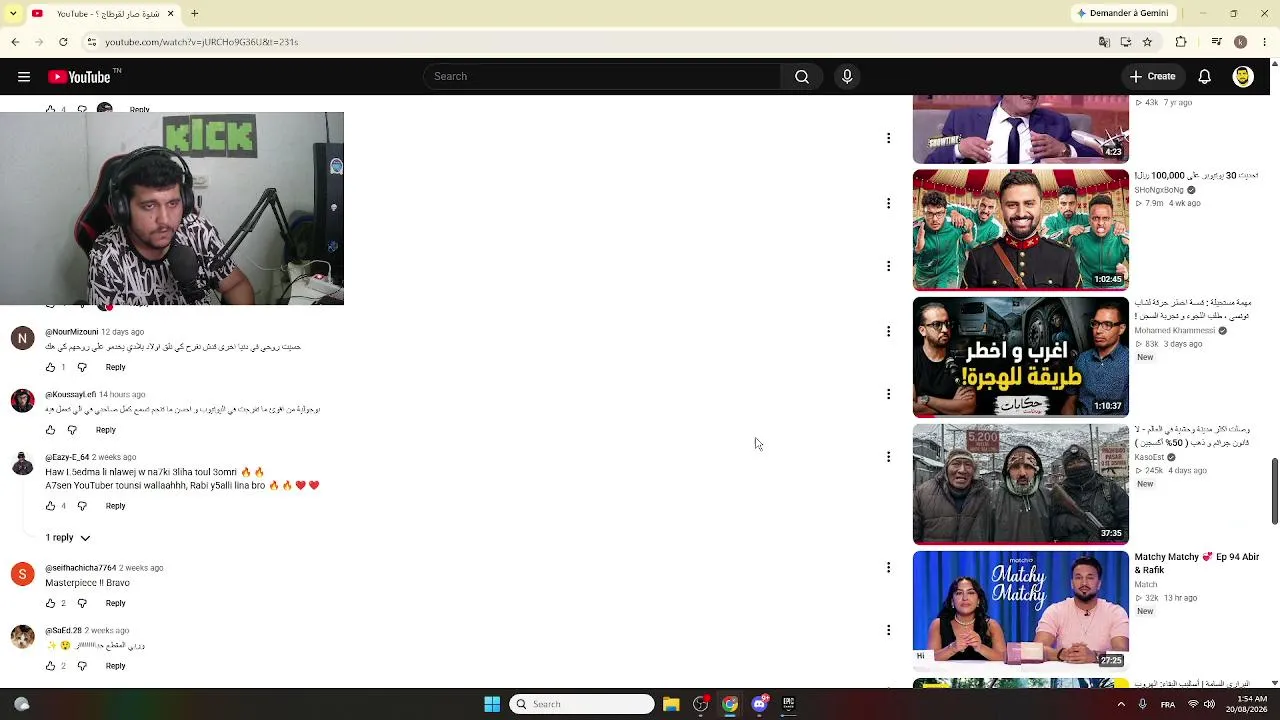1280x720 pixels.
Task: Open action menu for @Koussay.efi's comment
Action: (888, 394)
